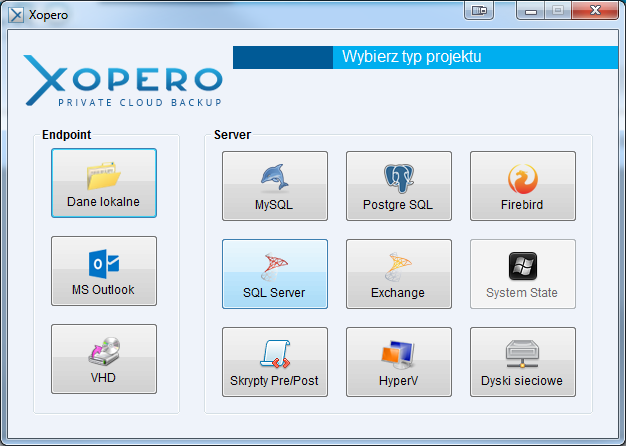Close the Xopero window

(x=595, y=10)
